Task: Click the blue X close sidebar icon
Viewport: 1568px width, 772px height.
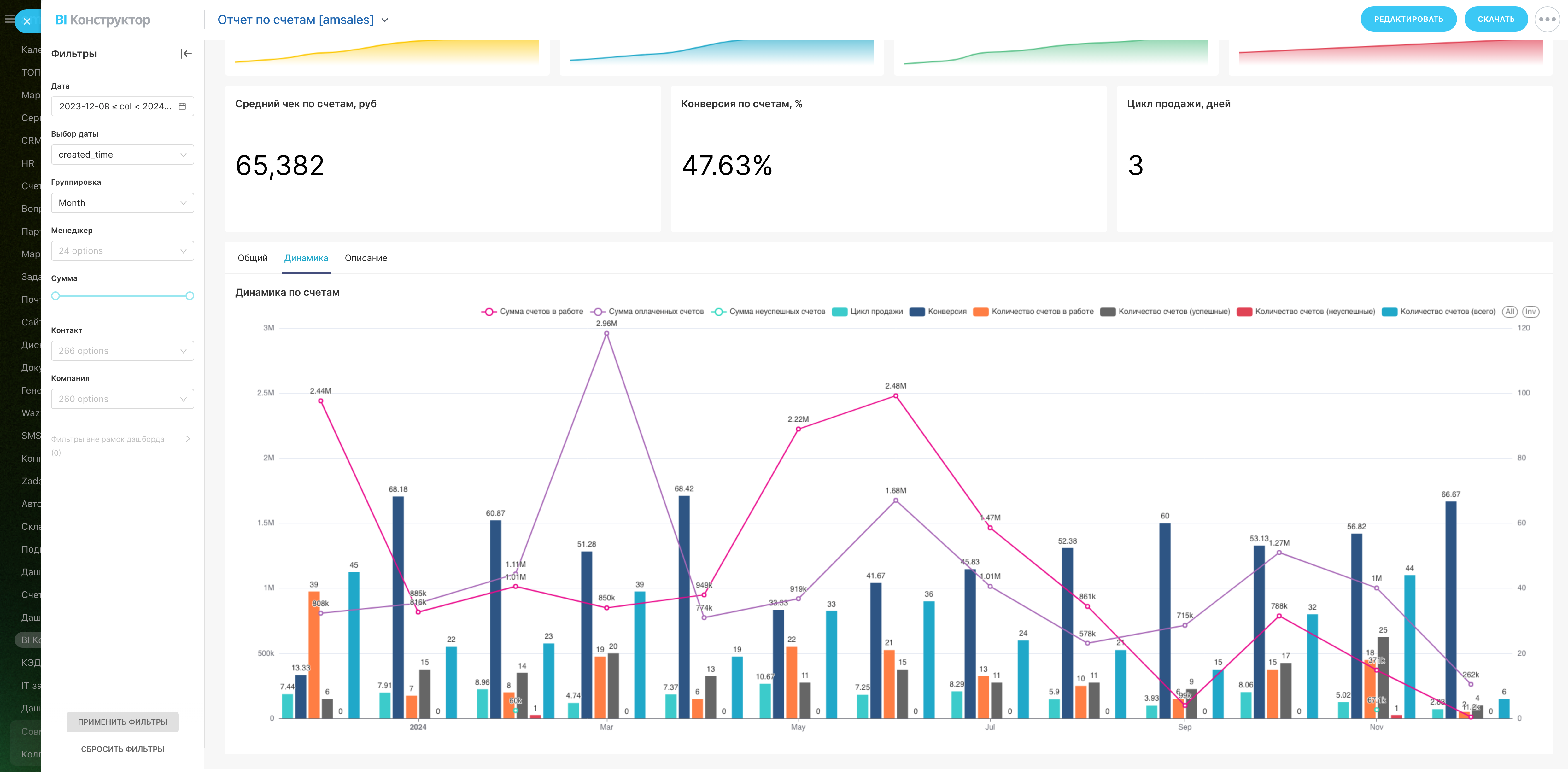Action: click(x=27, y=21)
